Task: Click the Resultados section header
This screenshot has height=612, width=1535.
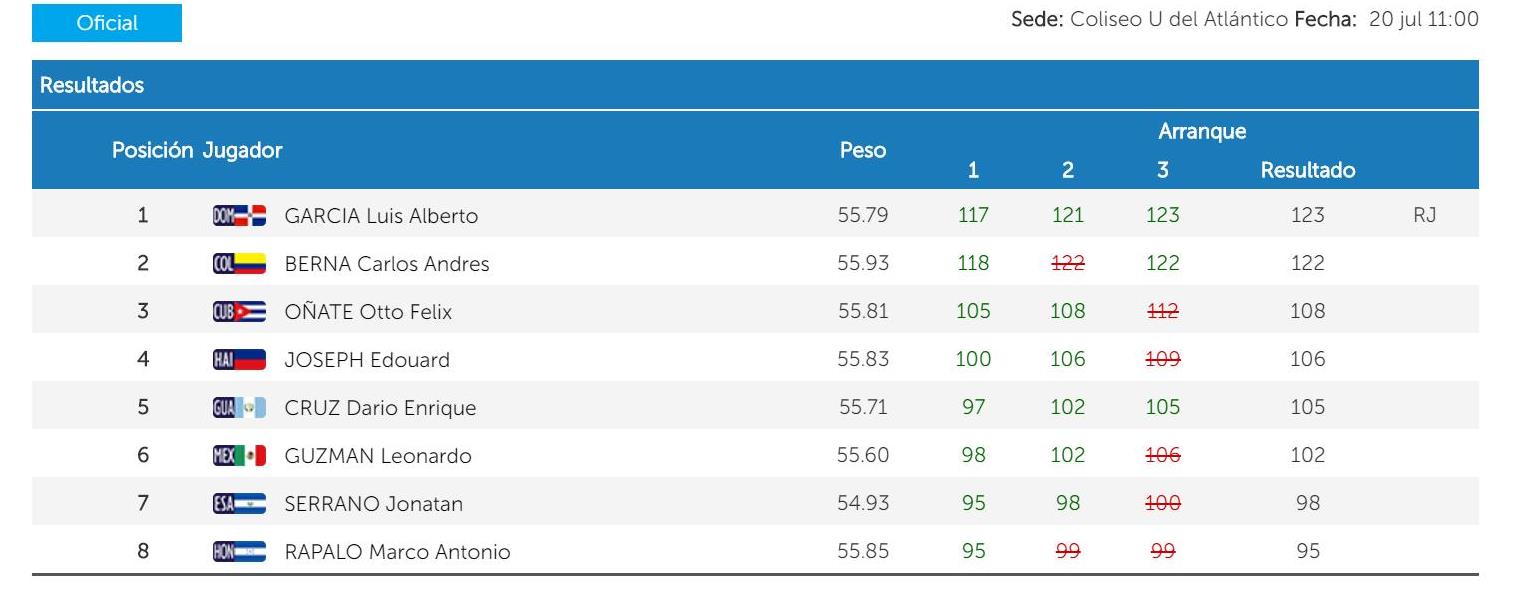Action: click(92, 86)
